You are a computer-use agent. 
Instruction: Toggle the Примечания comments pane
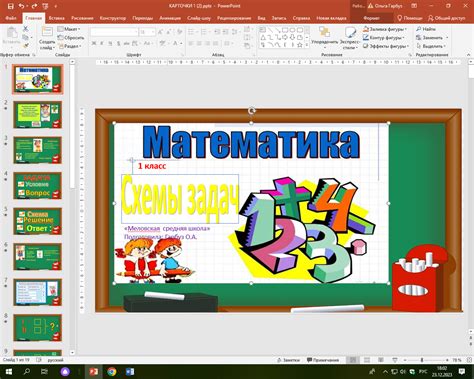coord(323,360)
